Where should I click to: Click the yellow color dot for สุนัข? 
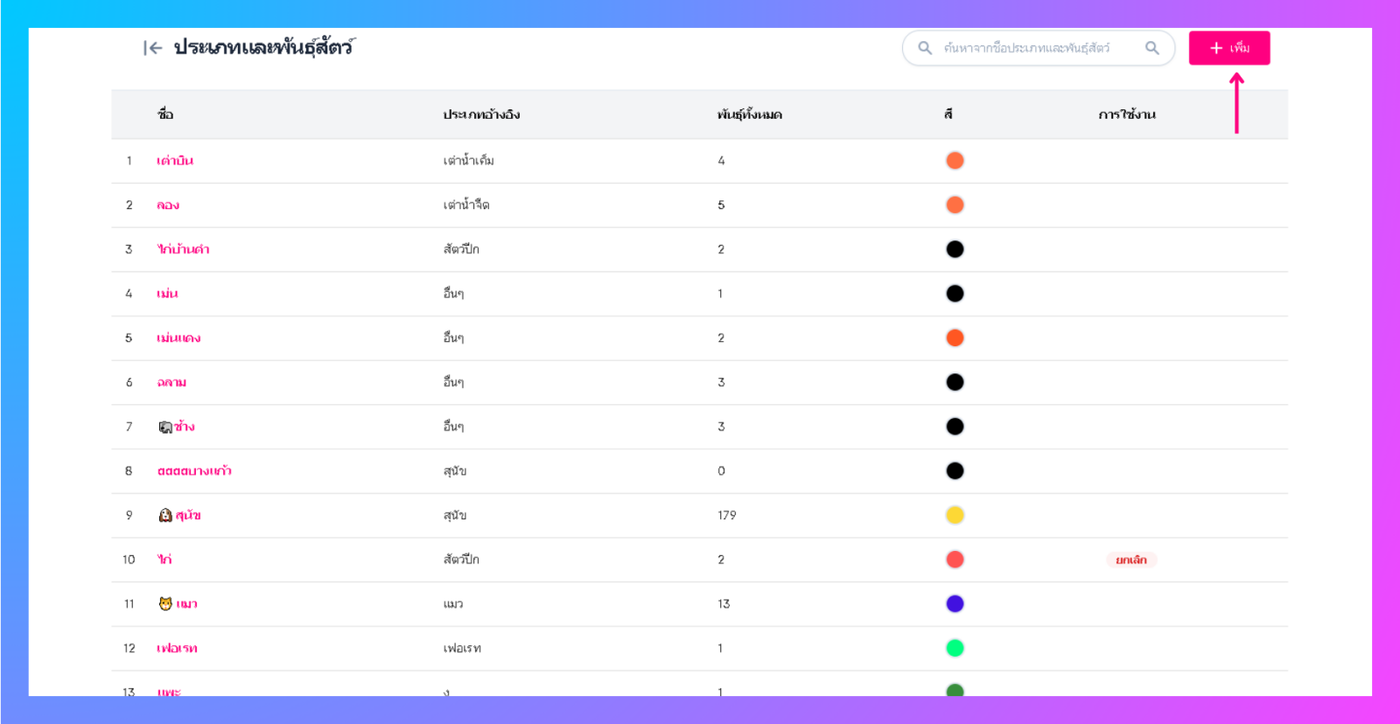click(955, 515)
